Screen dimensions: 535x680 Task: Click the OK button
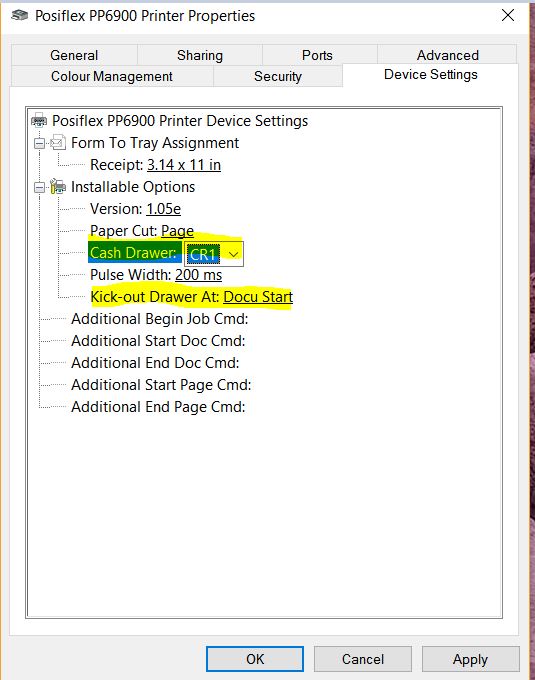(255, 659)
